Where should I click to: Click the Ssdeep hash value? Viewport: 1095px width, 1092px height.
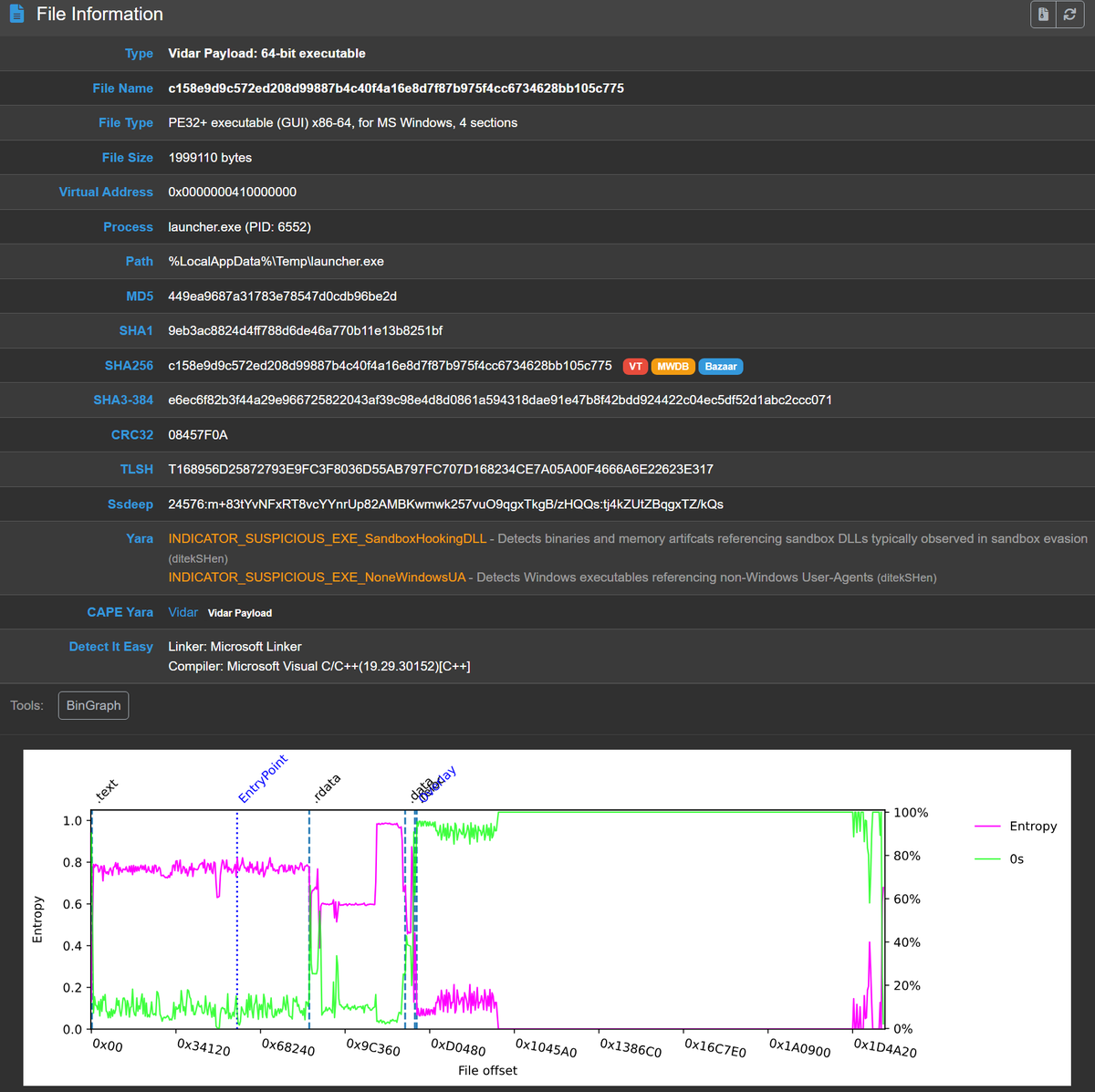[445, 504]
